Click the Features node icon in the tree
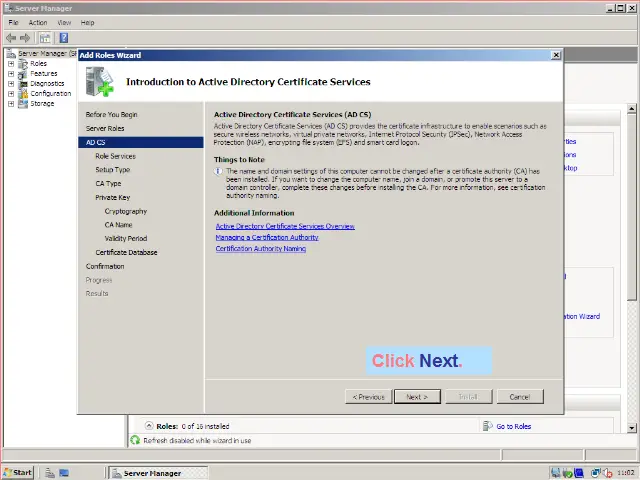 click(23, 74)
